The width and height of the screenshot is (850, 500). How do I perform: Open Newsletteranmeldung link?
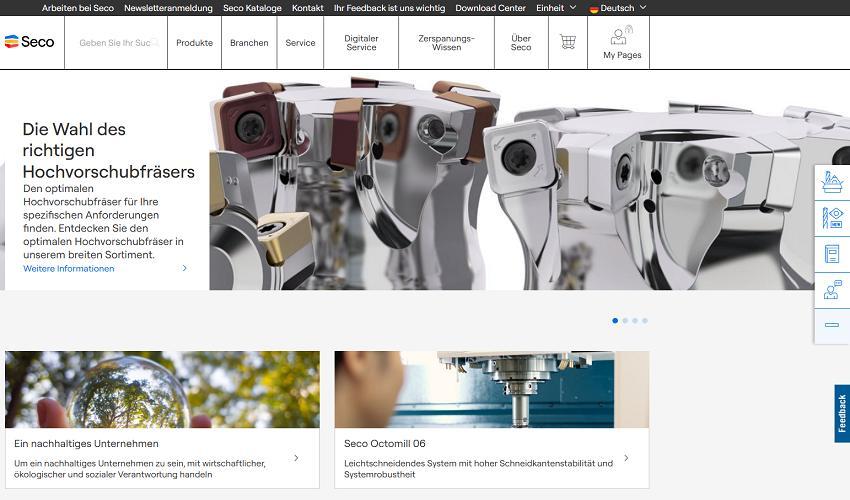click(168, 8)
